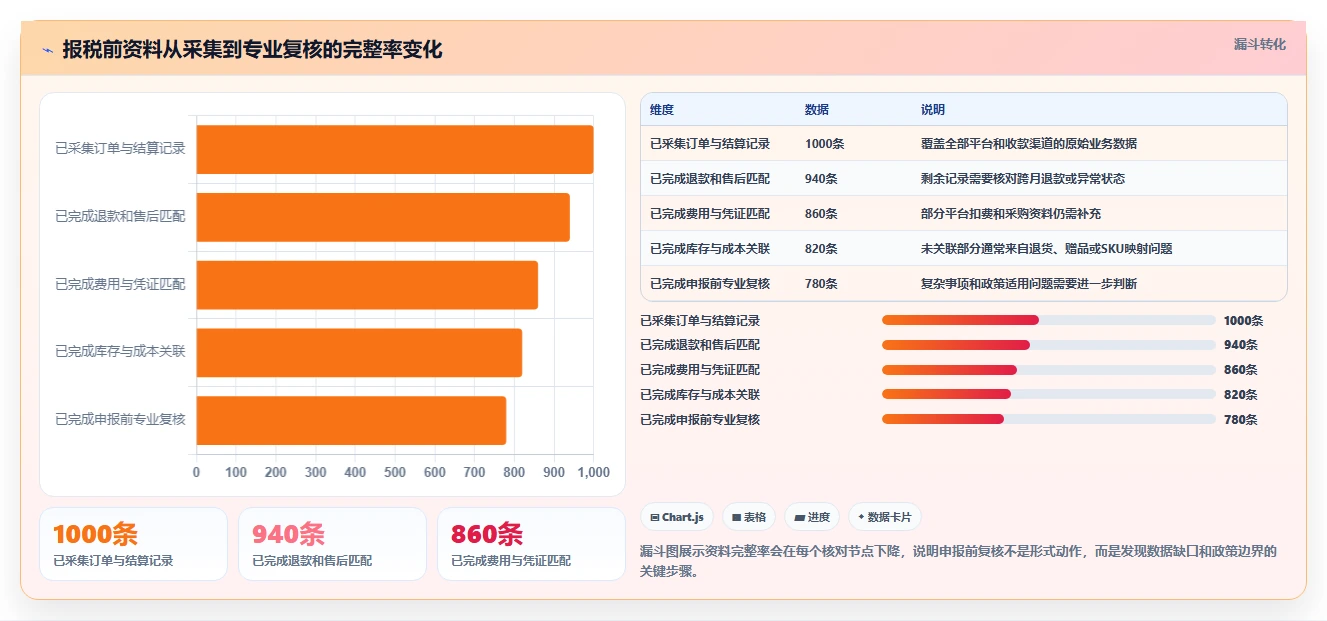Click the chart bar for 已完成退款和售后匹配

[x=383, y=217]
